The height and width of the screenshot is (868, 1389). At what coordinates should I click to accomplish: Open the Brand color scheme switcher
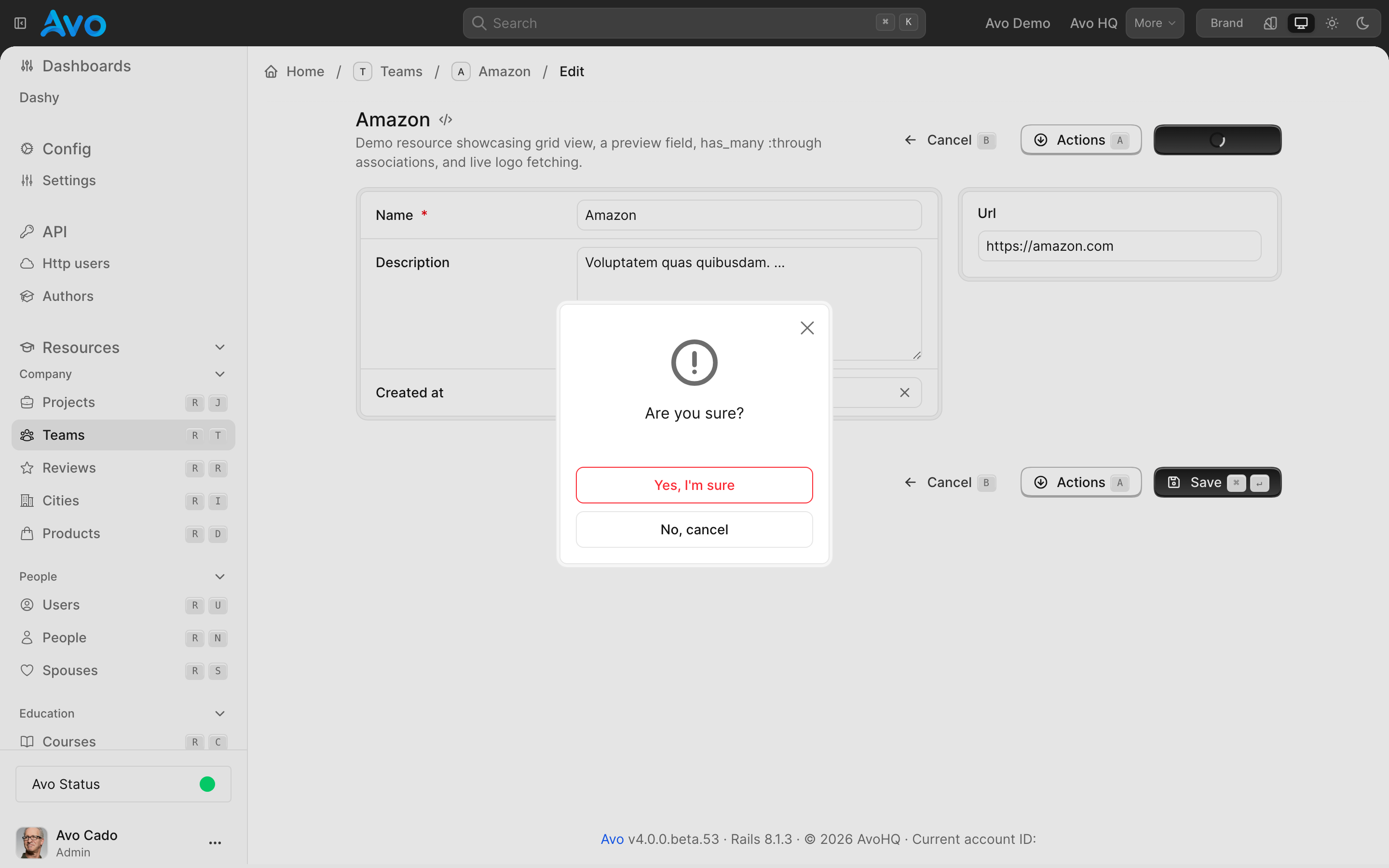(x=1226, y=23)
